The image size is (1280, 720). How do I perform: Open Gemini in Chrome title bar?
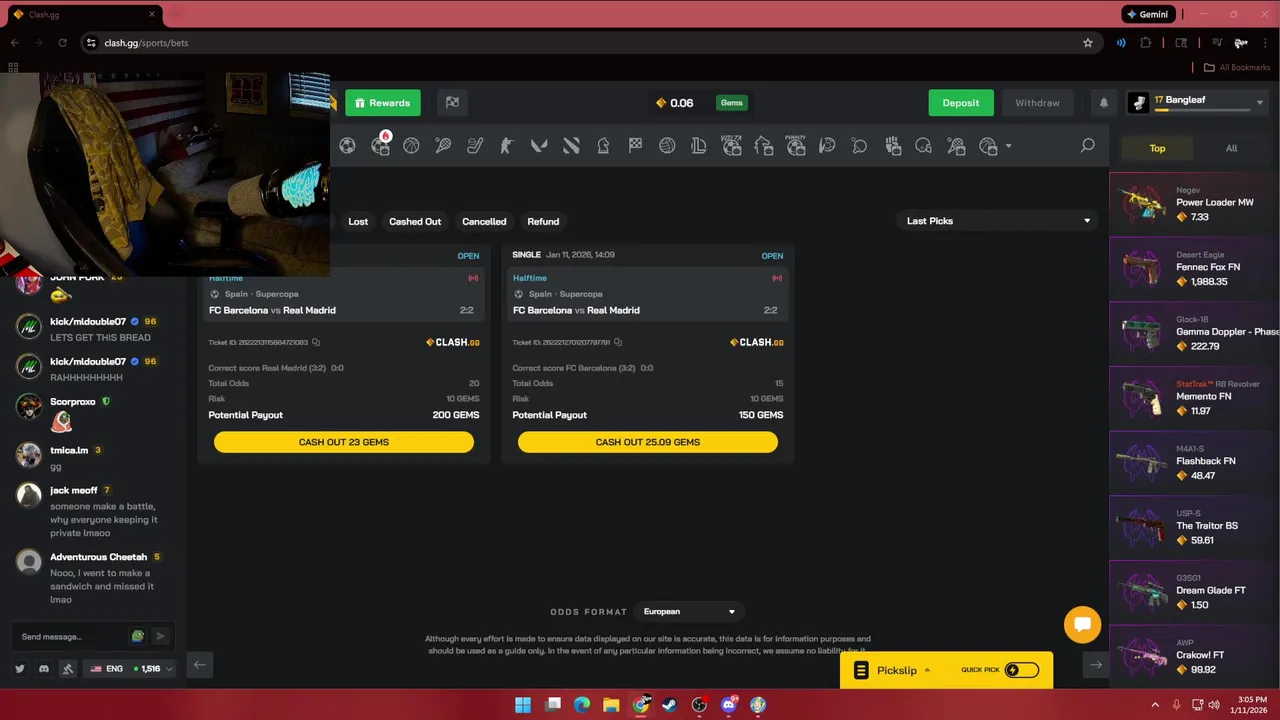coord(1146,14)
